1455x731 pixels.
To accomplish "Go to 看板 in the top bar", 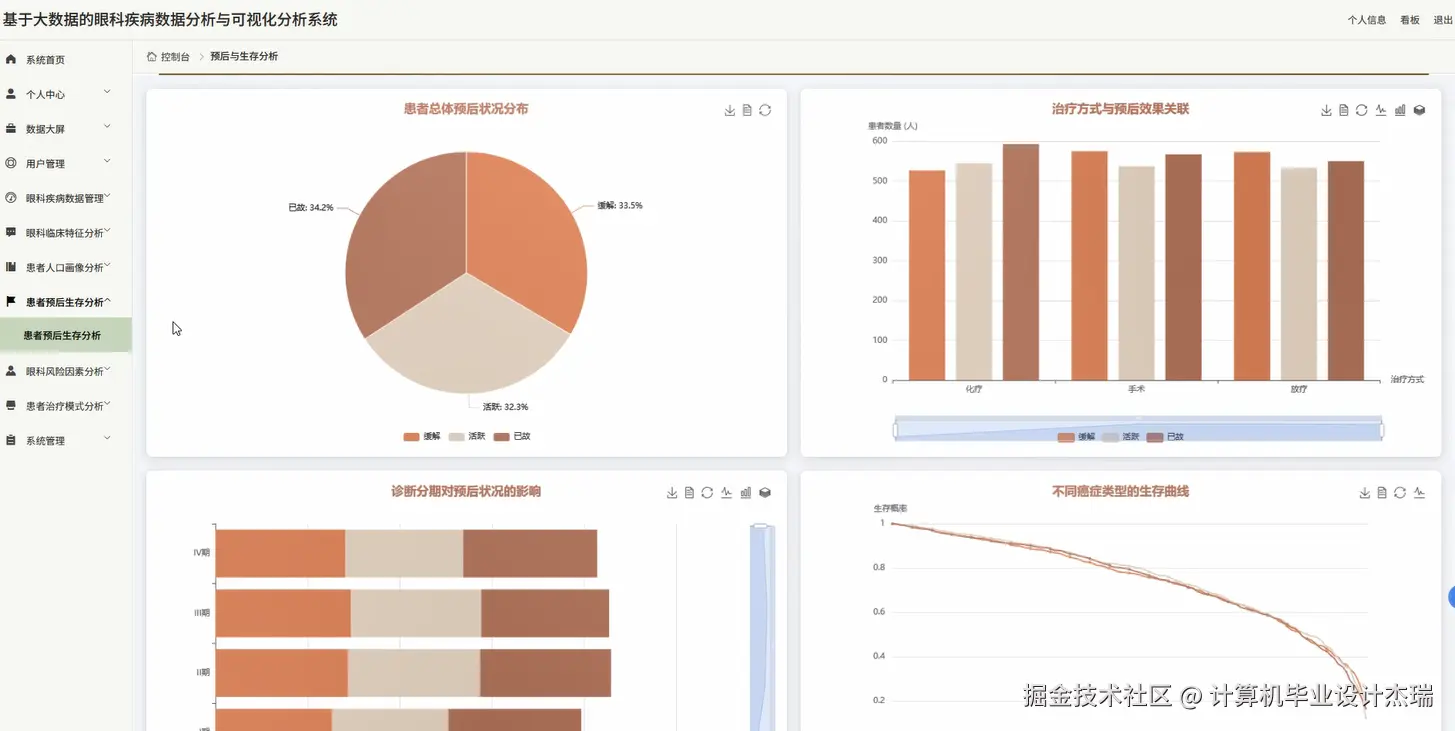I will coord(1410,20).
